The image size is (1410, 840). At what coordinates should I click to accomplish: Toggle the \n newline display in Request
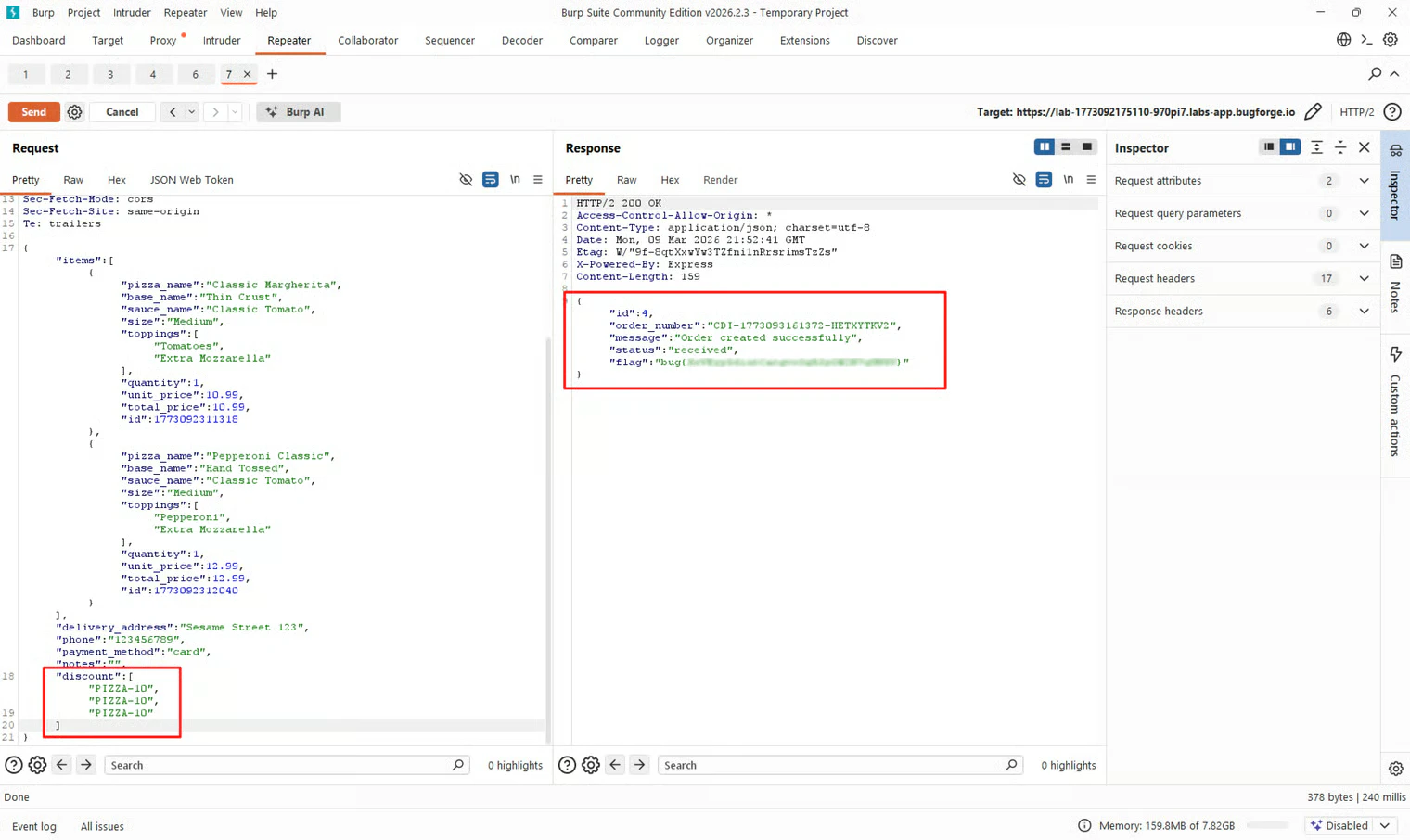(515, 180)
